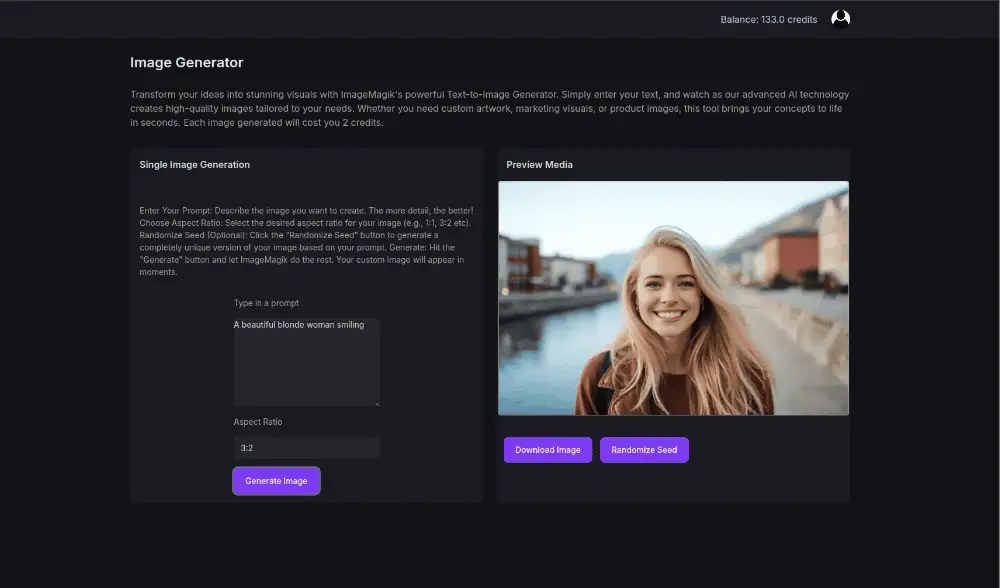Image resolution: width=1000 pixels, height=588 pixels.
Task: Click the Image Generator page heading
Action: [186, 63]
